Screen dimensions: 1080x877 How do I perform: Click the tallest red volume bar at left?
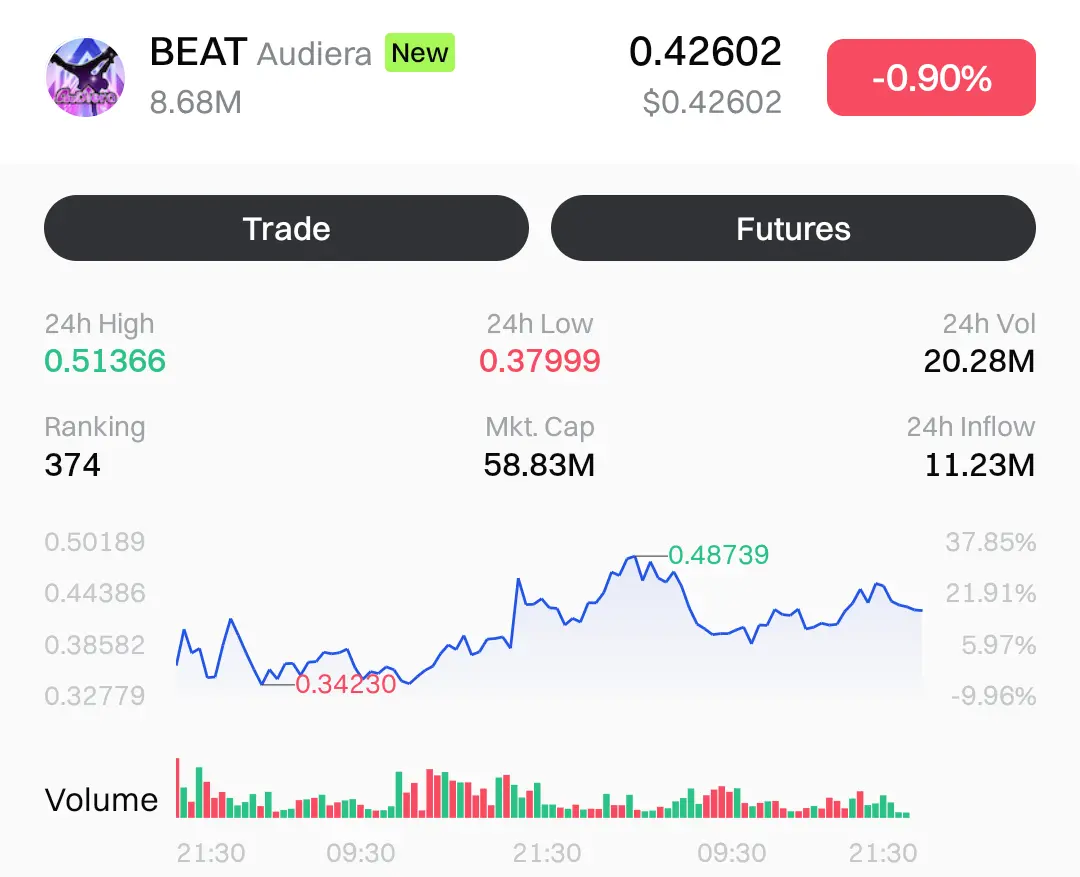point(178,788)
